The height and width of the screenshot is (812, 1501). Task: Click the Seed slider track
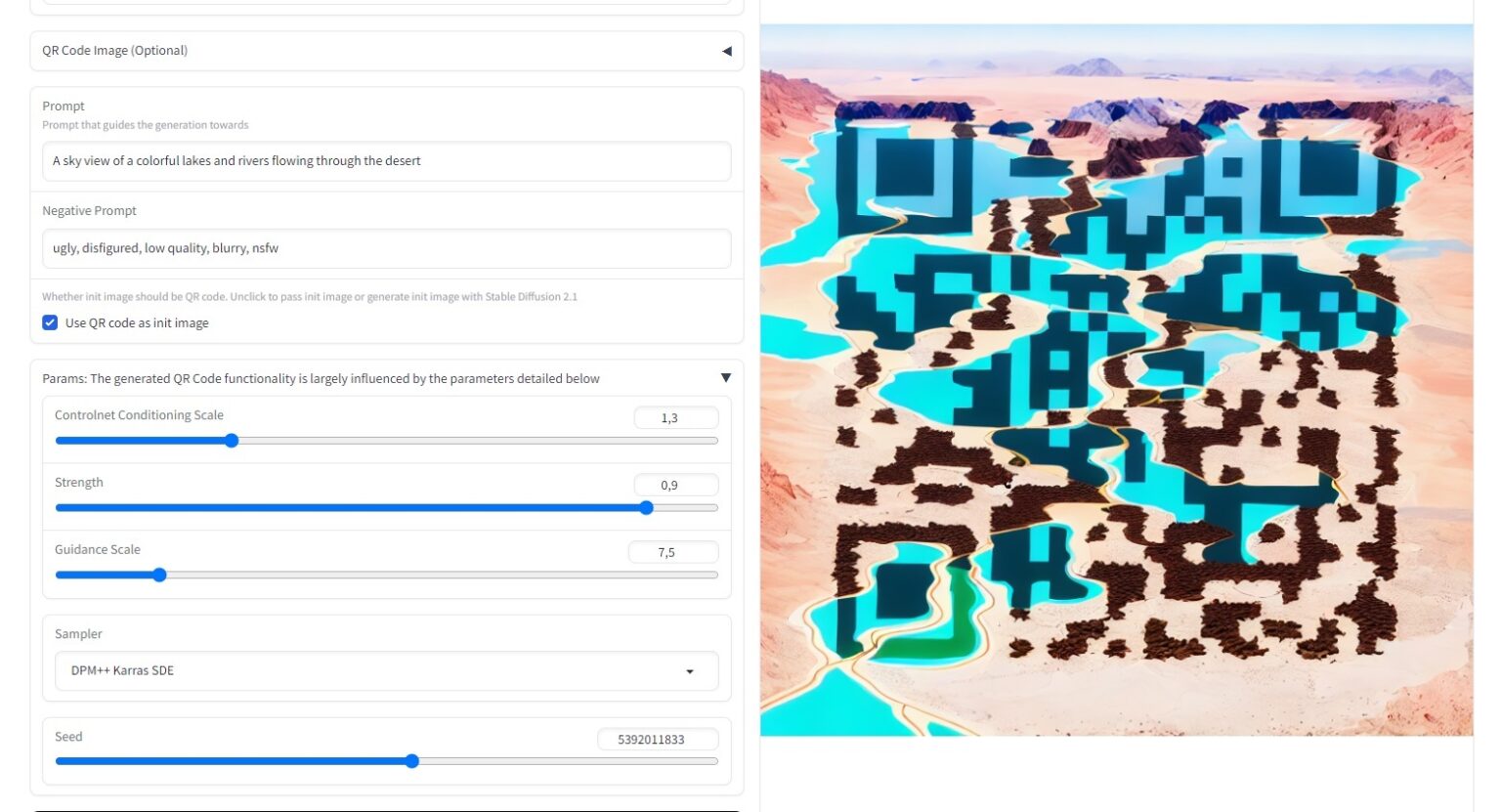pos(386,761)
